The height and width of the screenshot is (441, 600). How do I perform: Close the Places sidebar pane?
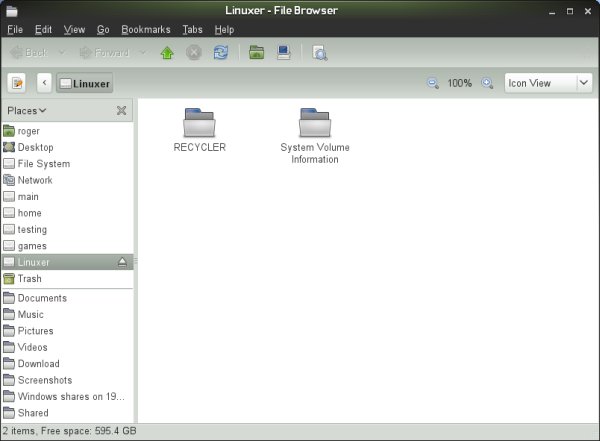point(121,111)
